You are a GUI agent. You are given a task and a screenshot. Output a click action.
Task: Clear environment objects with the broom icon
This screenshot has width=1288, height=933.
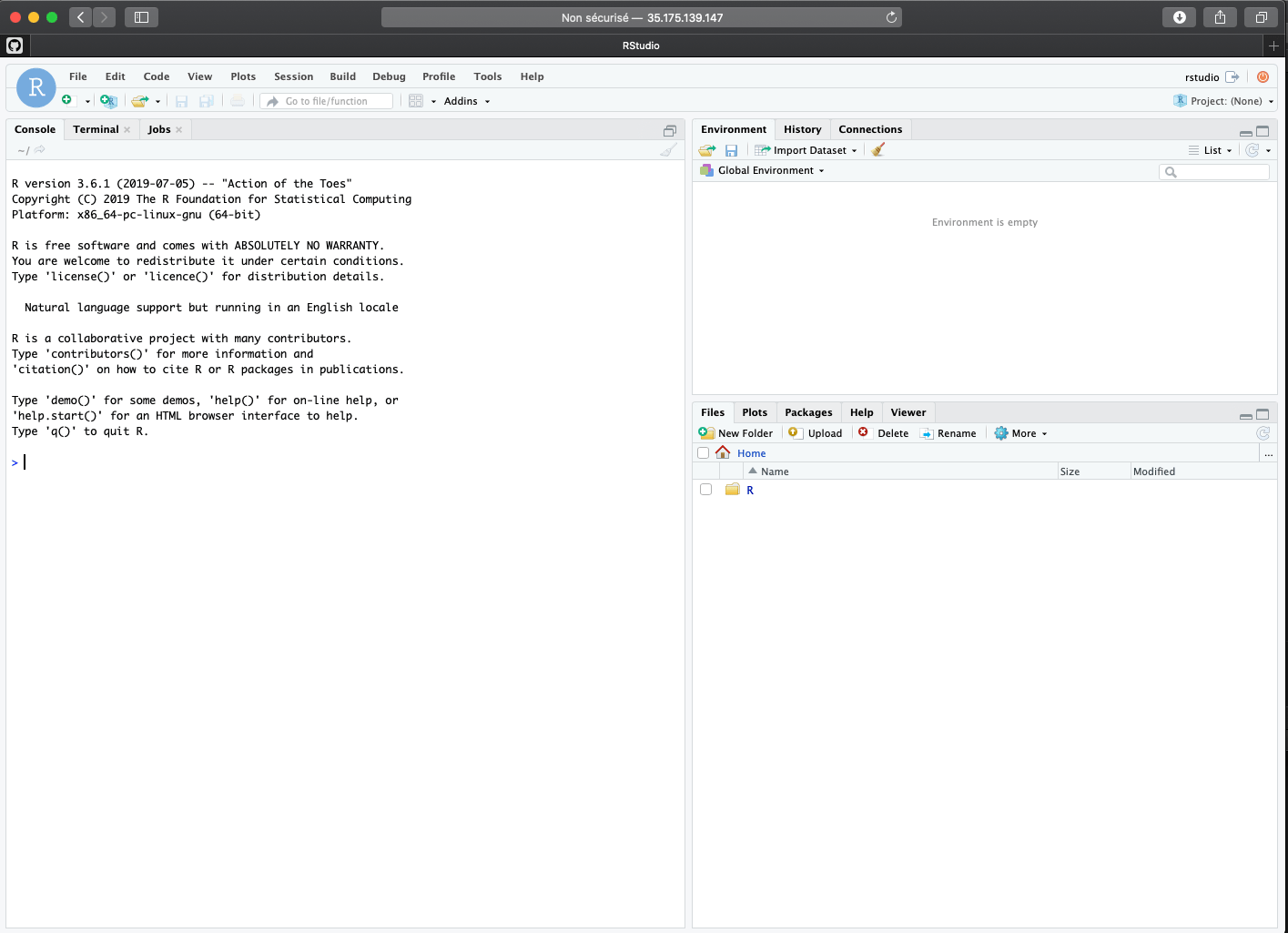pyautogui.click(x=878, y=150)
